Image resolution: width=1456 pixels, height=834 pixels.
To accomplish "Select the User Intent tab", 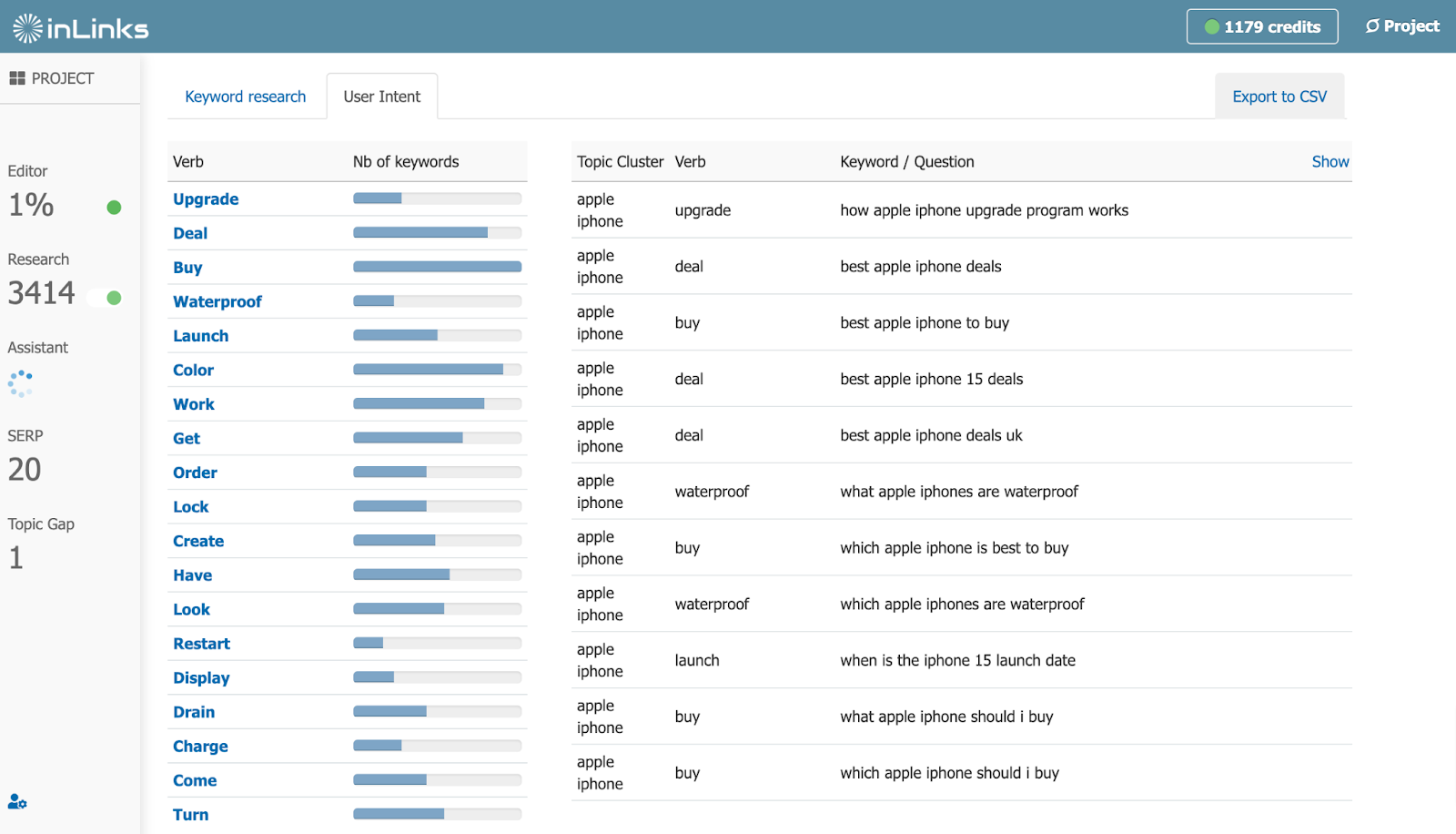I will [x=382, y=97].
